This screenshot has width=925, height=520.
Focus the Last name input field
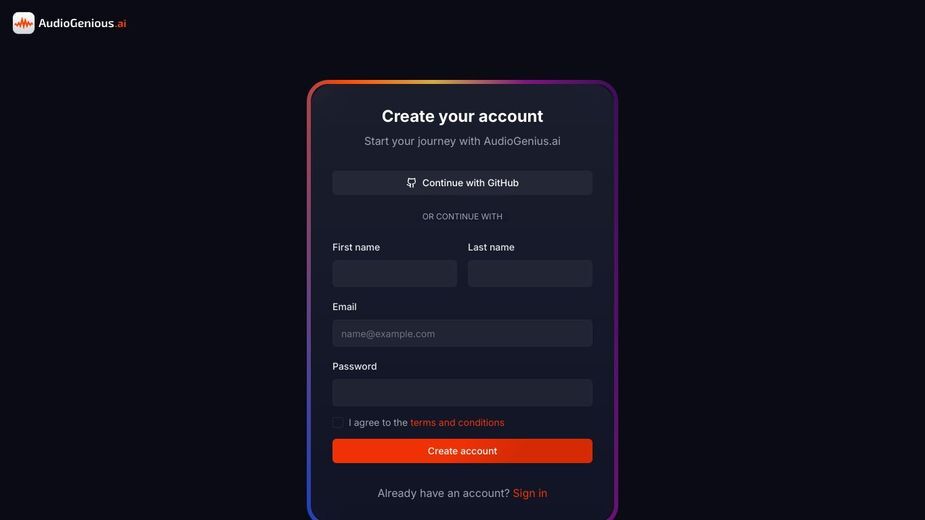[x=530, y=273]
